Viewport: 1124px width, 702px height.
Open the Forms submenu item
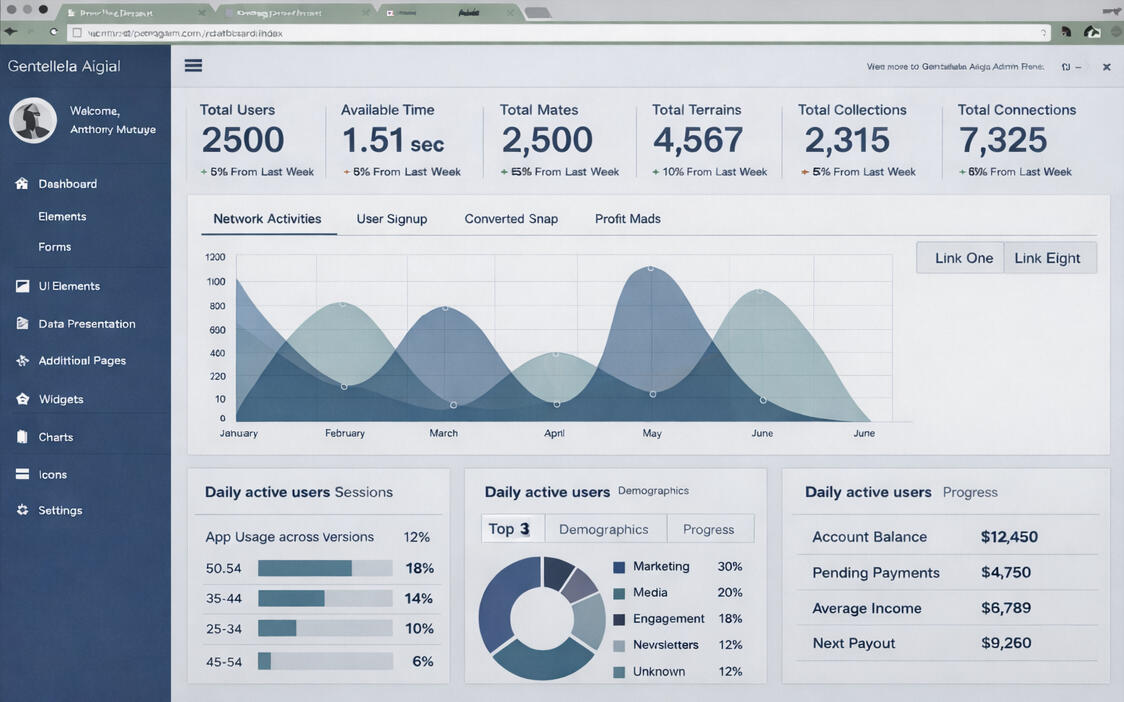pyautogui.click(x=54, y=247)
